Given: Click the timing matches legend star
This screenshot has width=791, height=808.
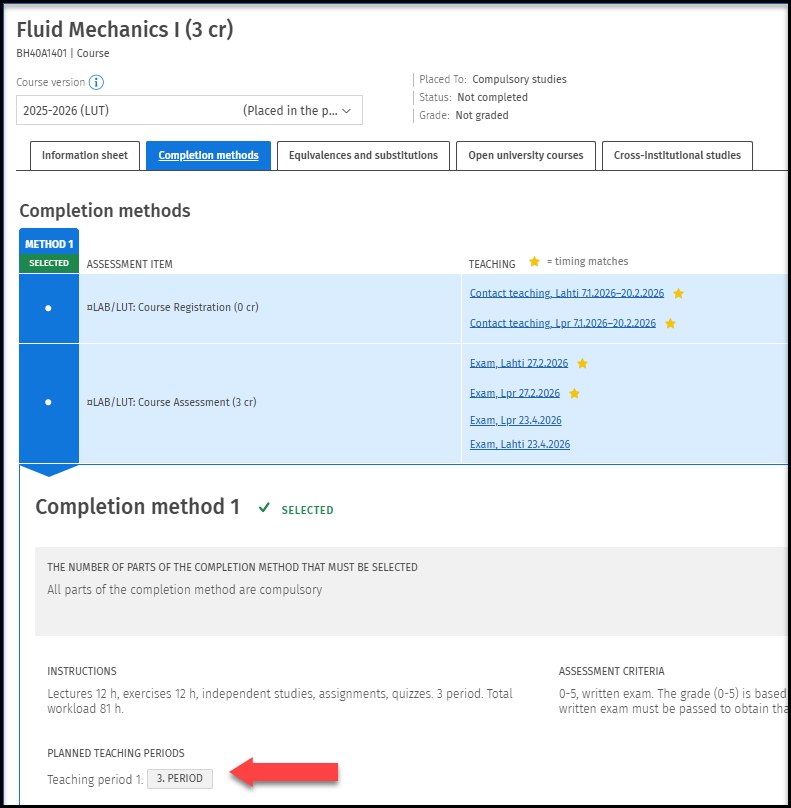Looking at the screenshot, I should (534, 262).
